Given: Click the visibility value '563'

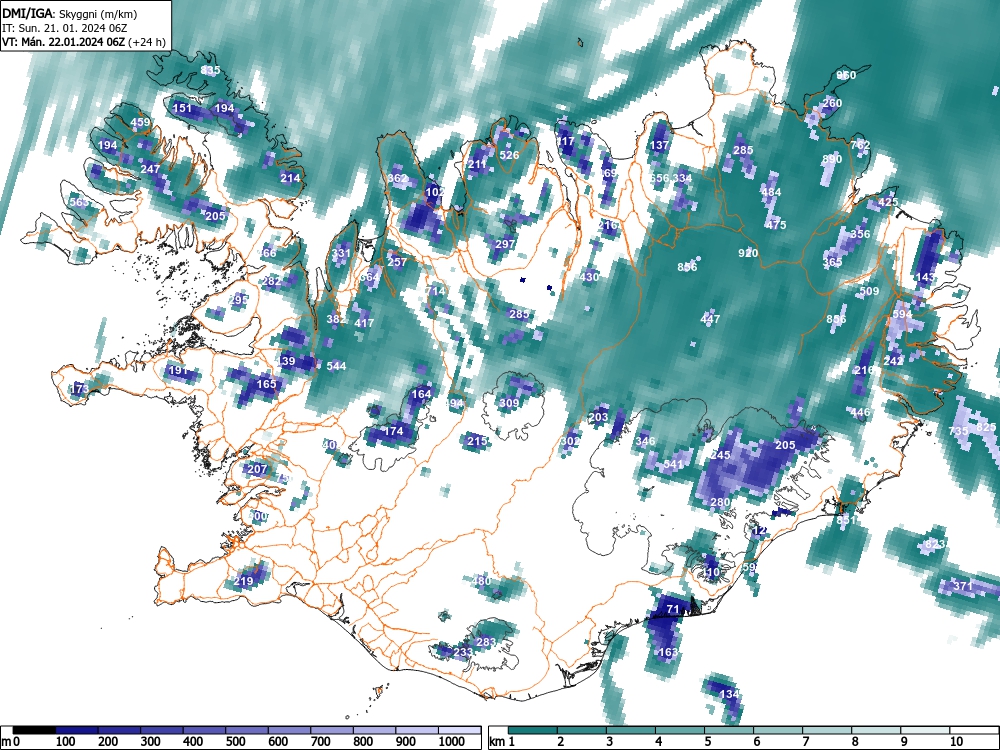Looking at the screenshot, I should [x=79, y=202].
